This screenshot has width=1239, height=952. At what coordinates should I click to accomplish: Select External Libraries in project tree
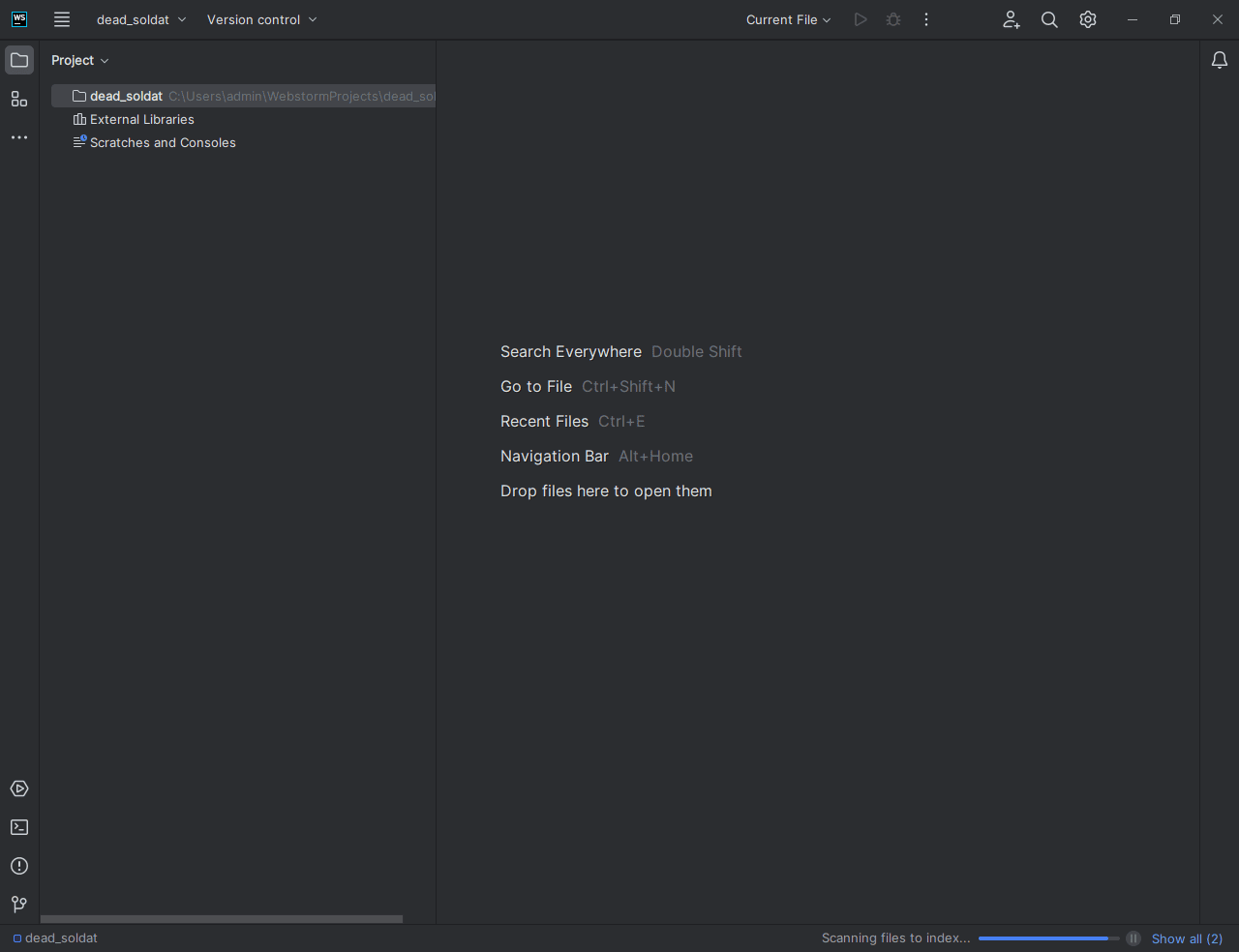141,119
